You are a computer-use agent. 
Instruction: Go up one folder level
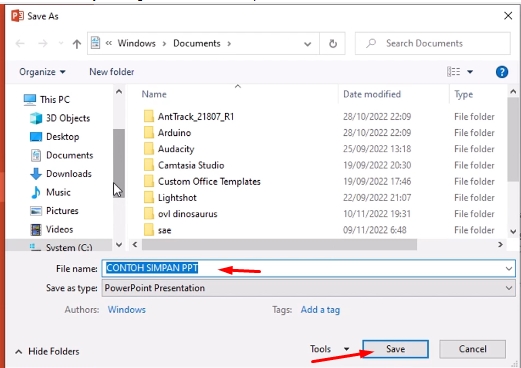tap(77, 44)
